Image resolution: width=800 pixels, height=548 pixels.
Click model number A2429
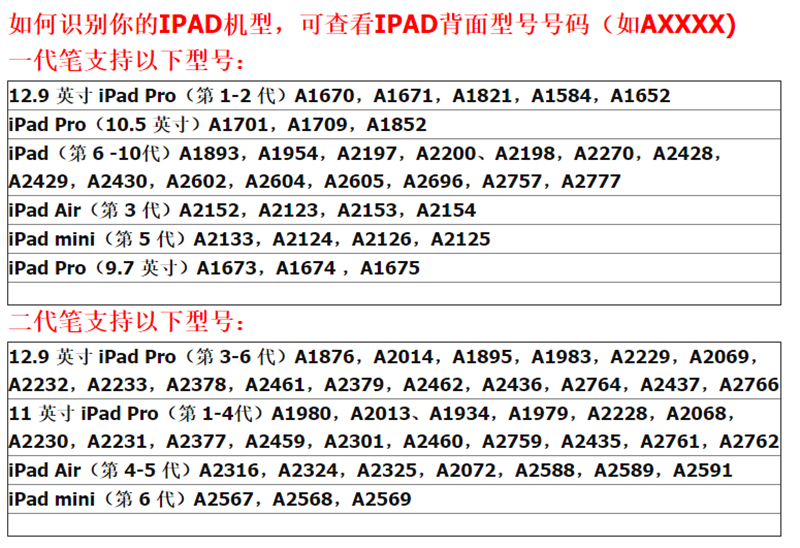pos(38,181)
